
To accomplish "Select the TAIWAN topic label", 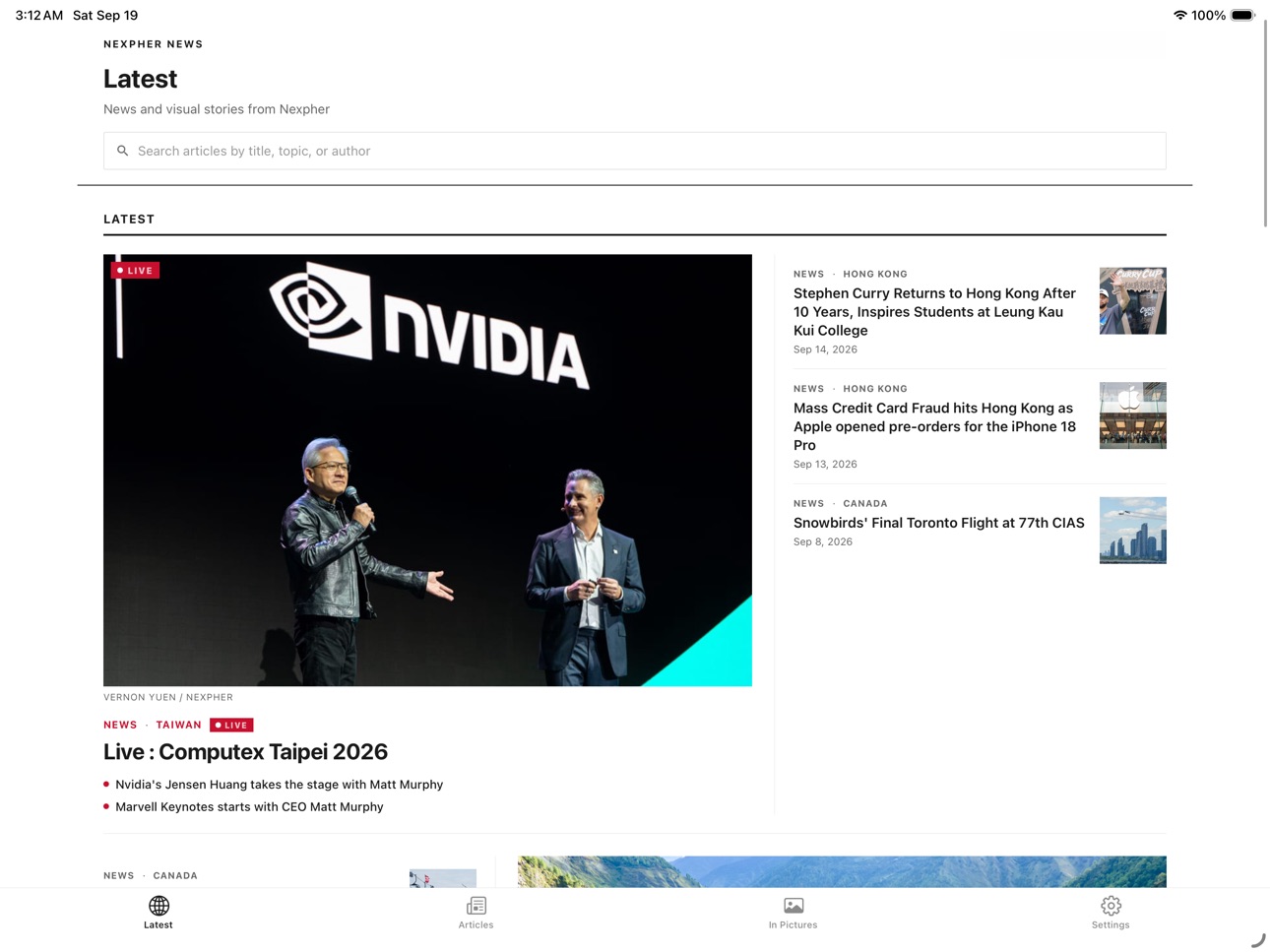I will pos(178,725).
